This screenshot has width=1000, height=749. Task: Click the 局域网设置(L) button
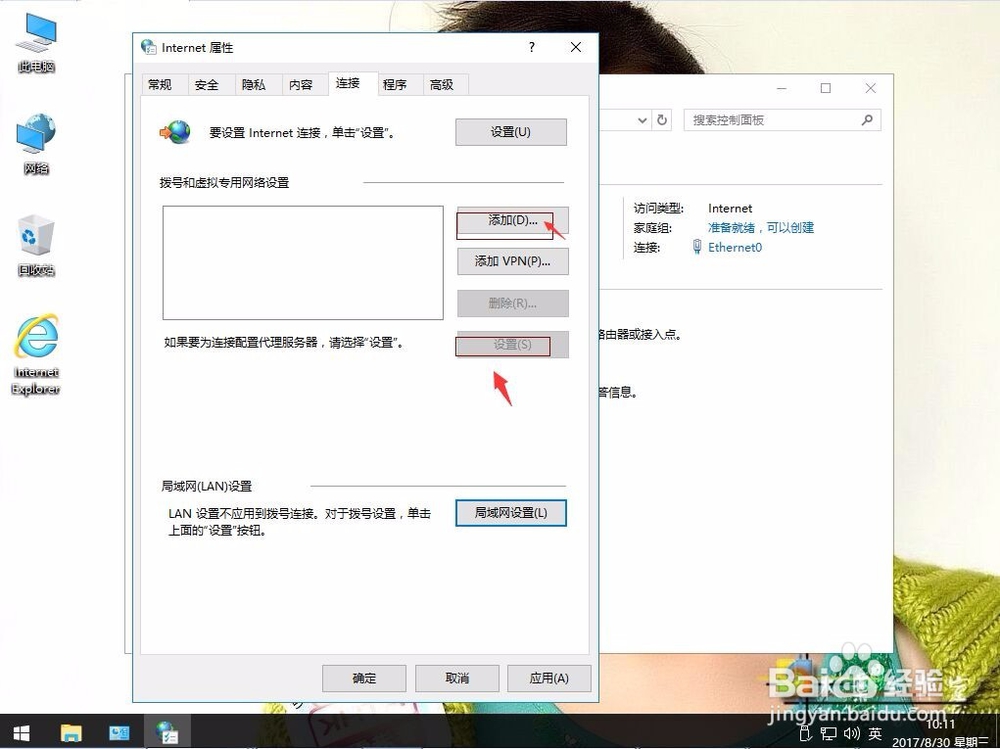(511, 513)
